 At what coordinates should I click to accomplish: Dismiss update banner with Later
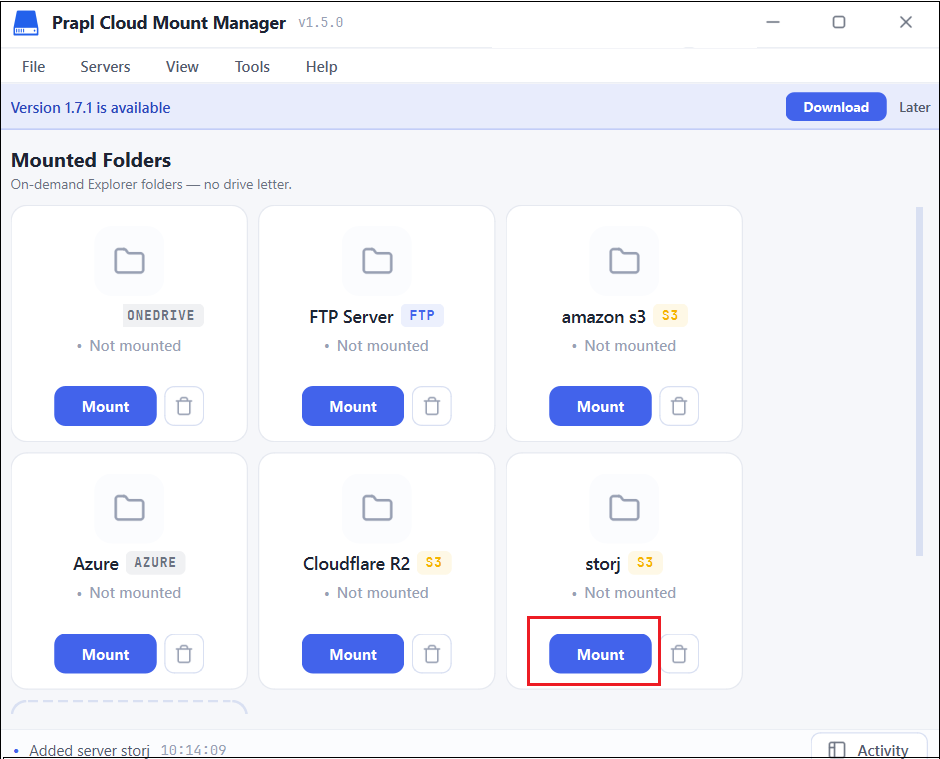(914, 107)
